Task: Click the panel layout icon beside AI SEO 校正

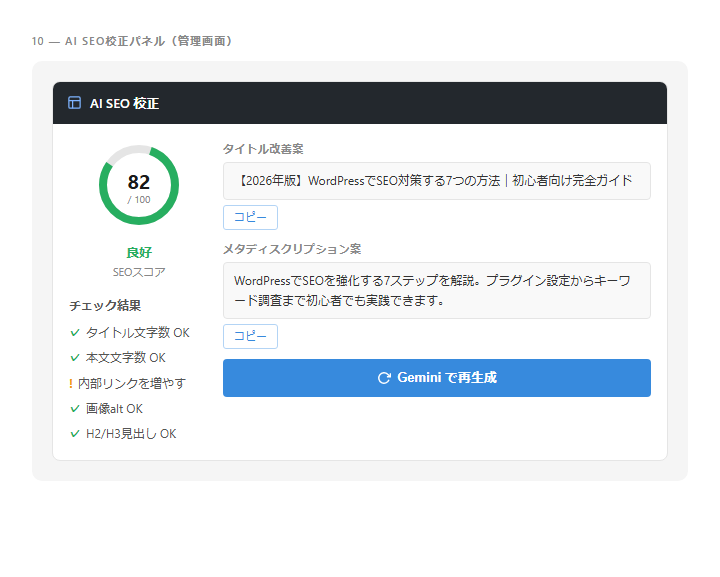Action: (x=74, y=103)
